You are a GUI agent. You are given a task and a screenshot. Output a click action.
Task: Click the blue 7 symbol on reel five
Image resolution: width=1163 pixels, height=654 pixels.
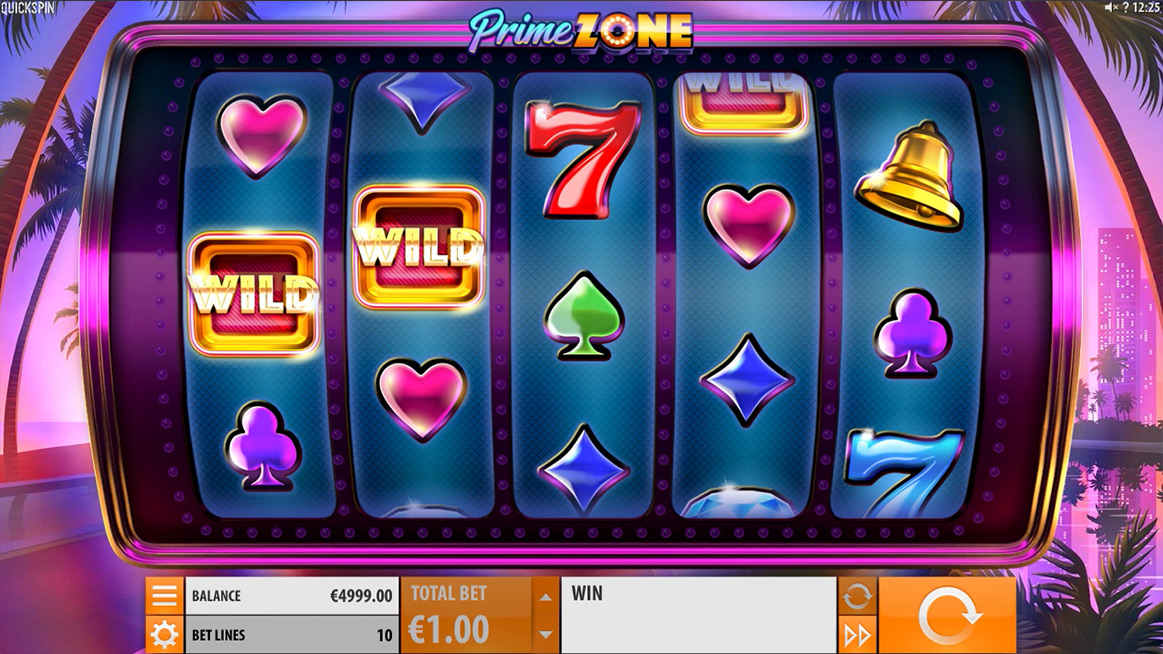coord(904,472)
